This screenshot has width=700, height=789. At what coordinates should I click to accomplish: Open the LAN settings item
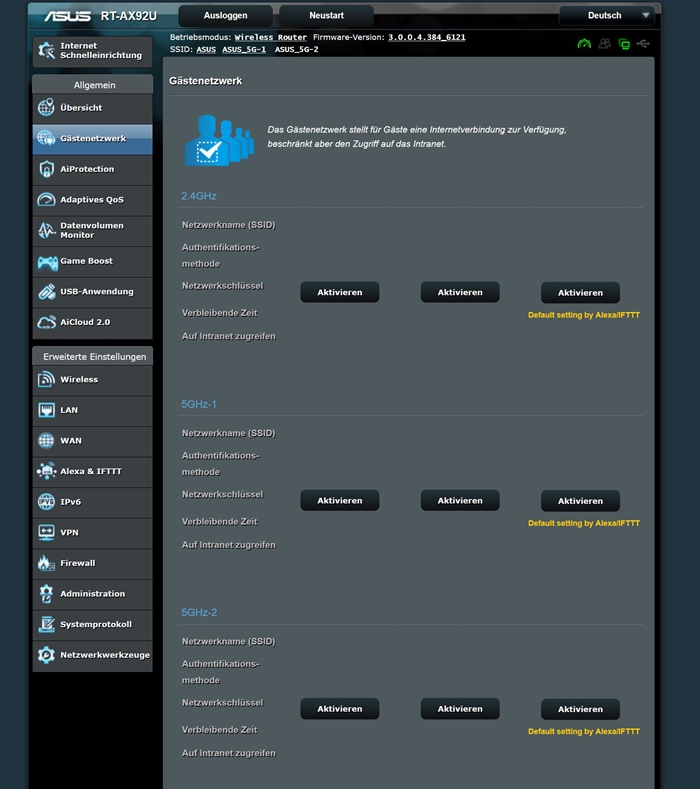click(x=93, y=410)
